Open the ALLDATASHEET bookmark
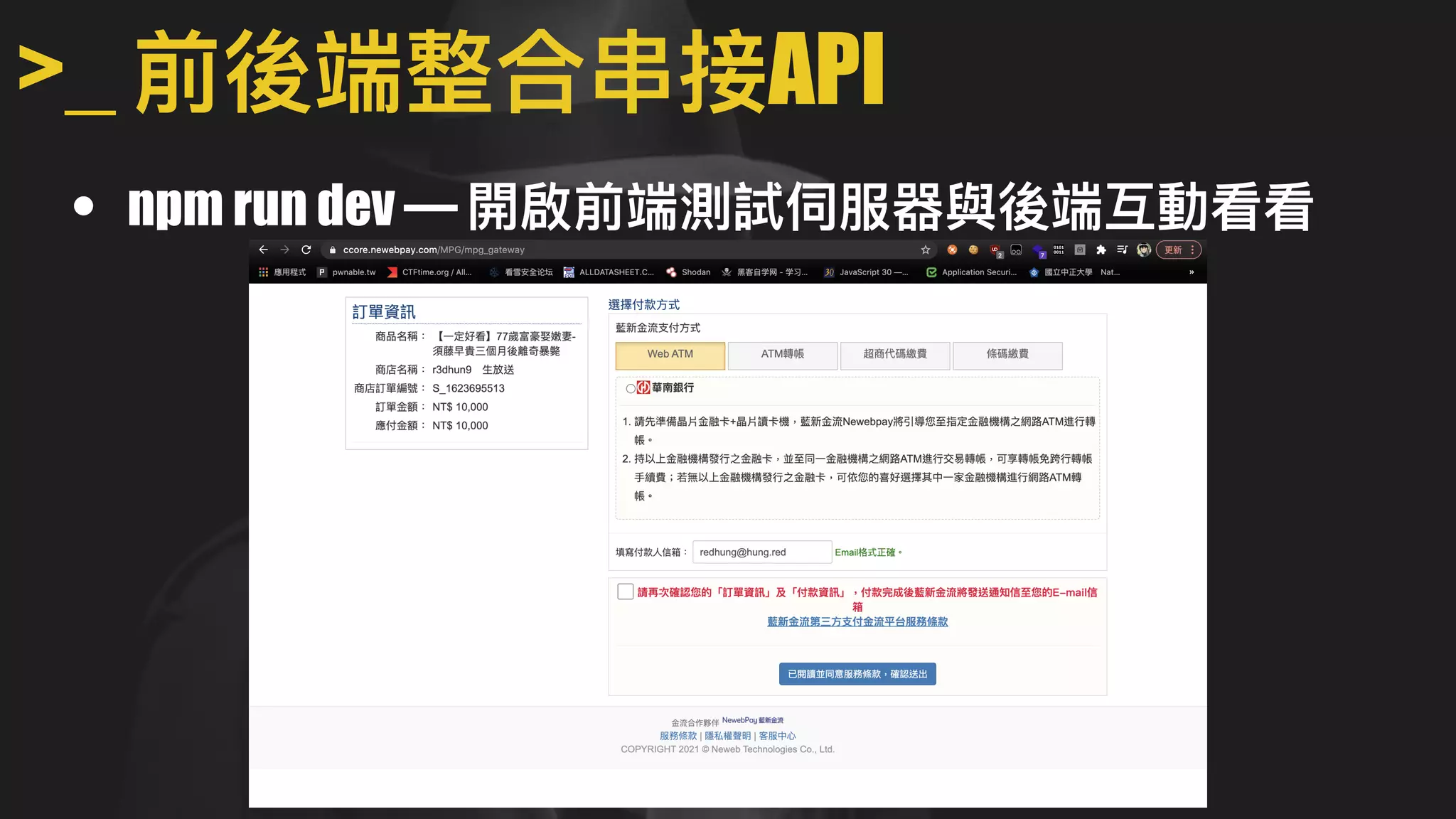 coord(609,272)
